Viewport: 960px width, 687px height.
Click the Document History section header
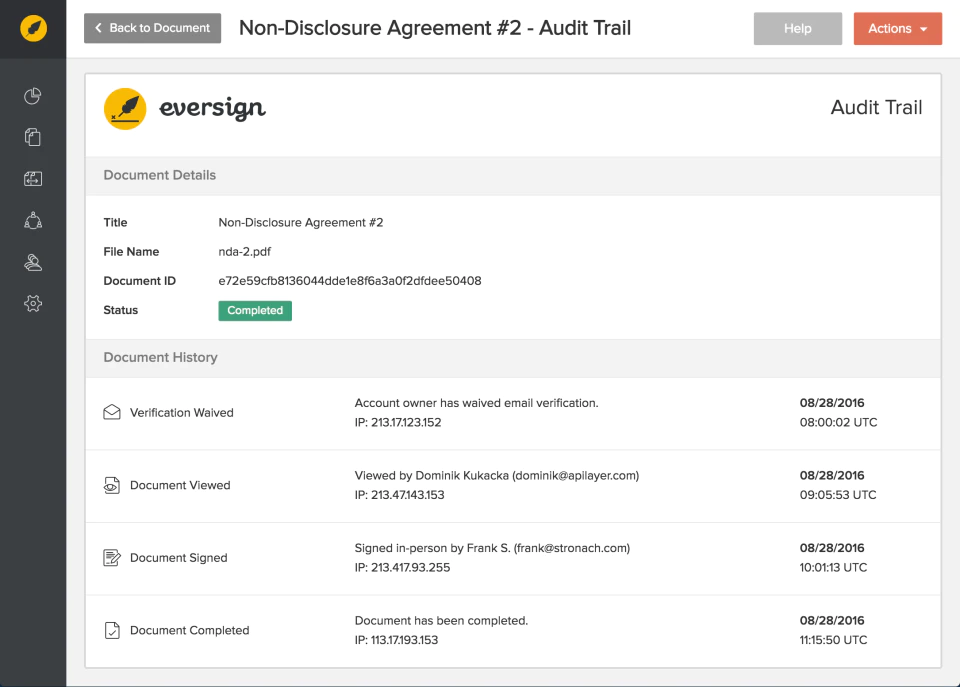coord(160,358)
